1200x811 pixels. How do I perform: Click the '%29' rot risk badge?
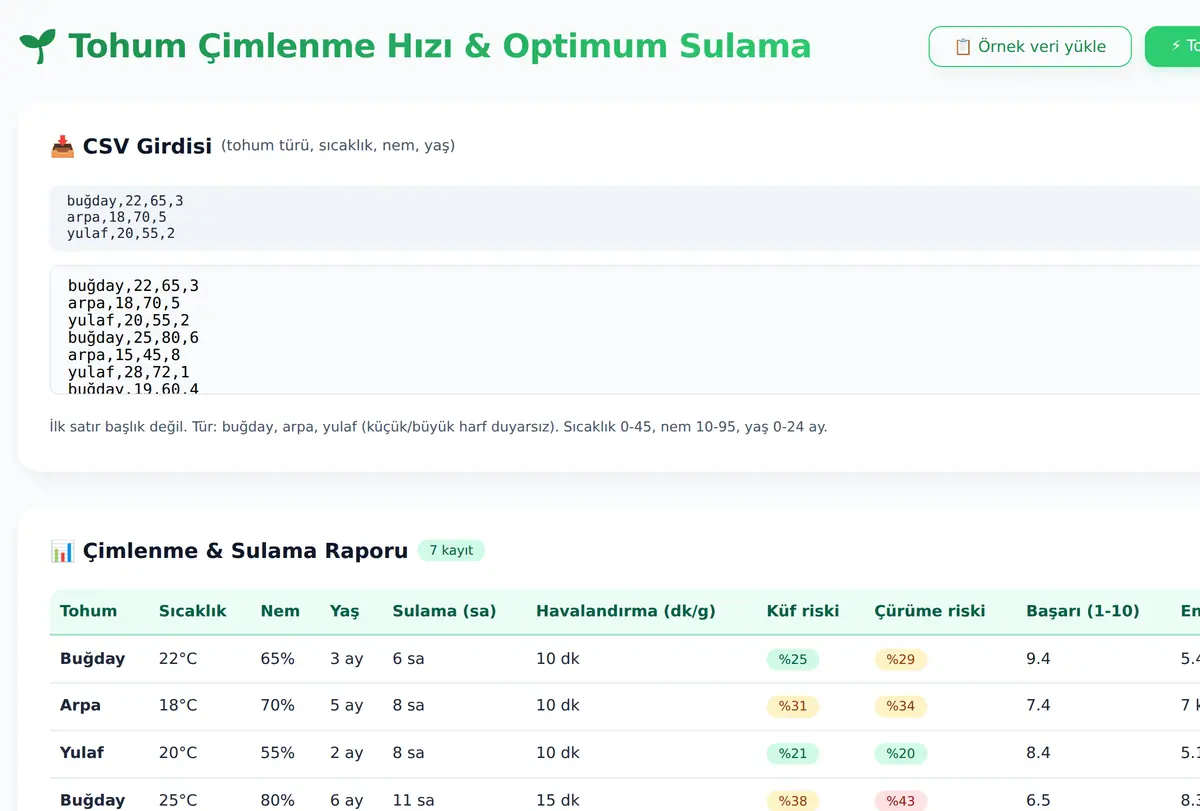(901, 659)
